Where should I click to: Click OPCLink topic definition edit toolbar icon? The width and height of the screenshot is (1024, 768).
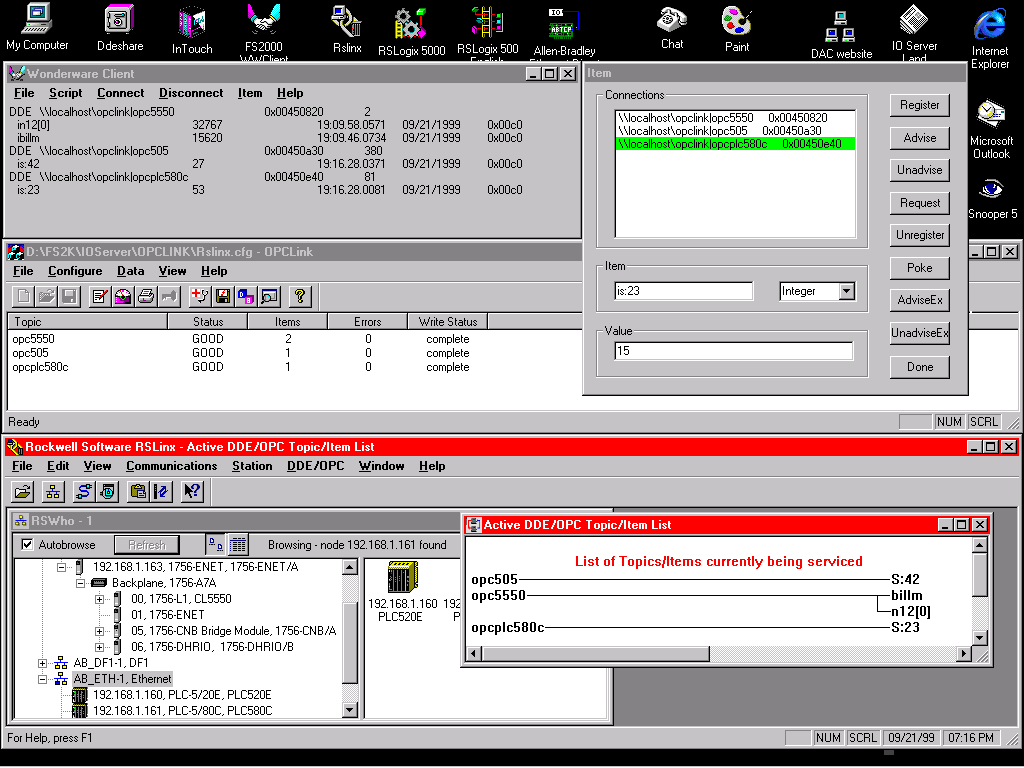pyautogui.click(x=100, y=296)
